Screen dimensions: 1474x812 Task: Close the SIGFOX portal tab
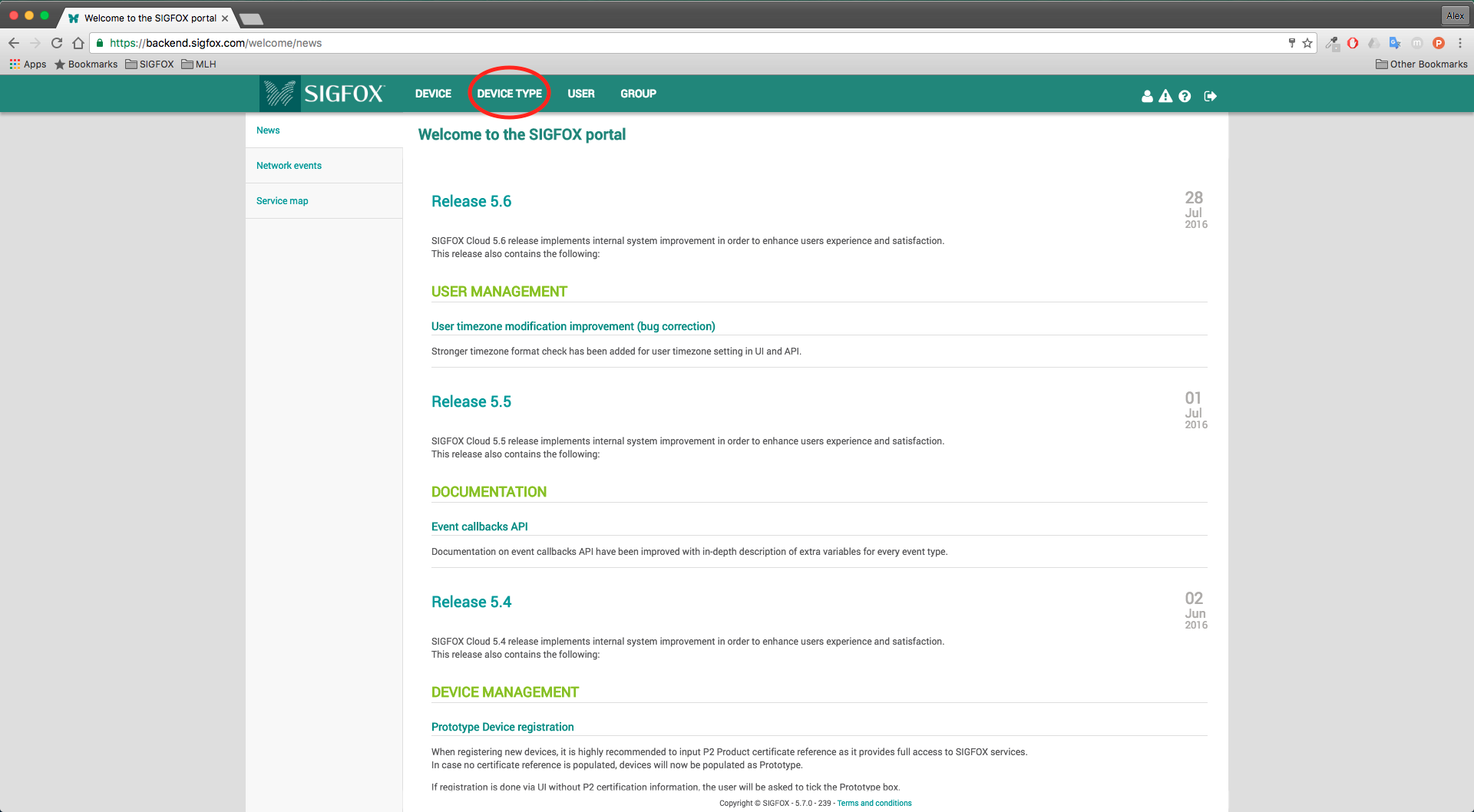pyautogui.click(x=225, y=18)
